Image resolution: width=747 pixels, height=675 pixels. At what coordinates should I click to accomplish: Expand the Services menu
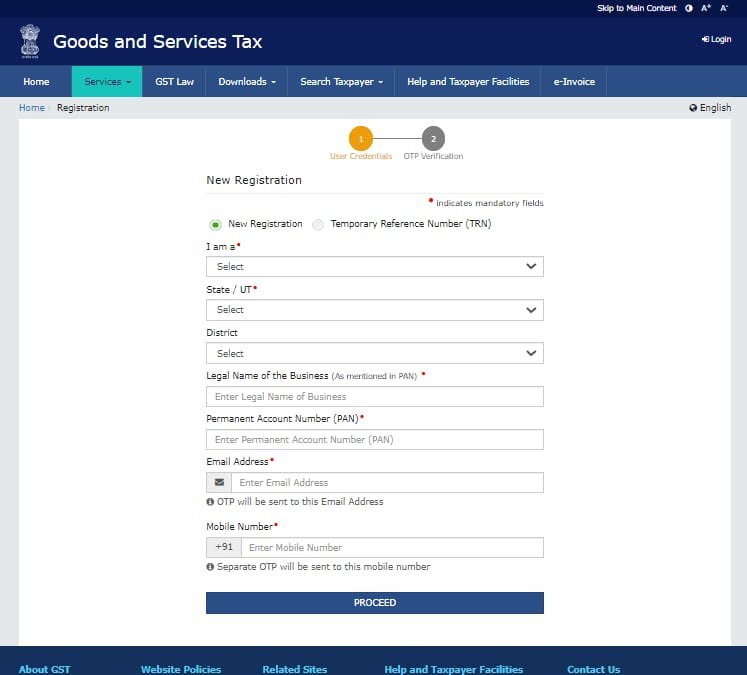pos(107,81)
